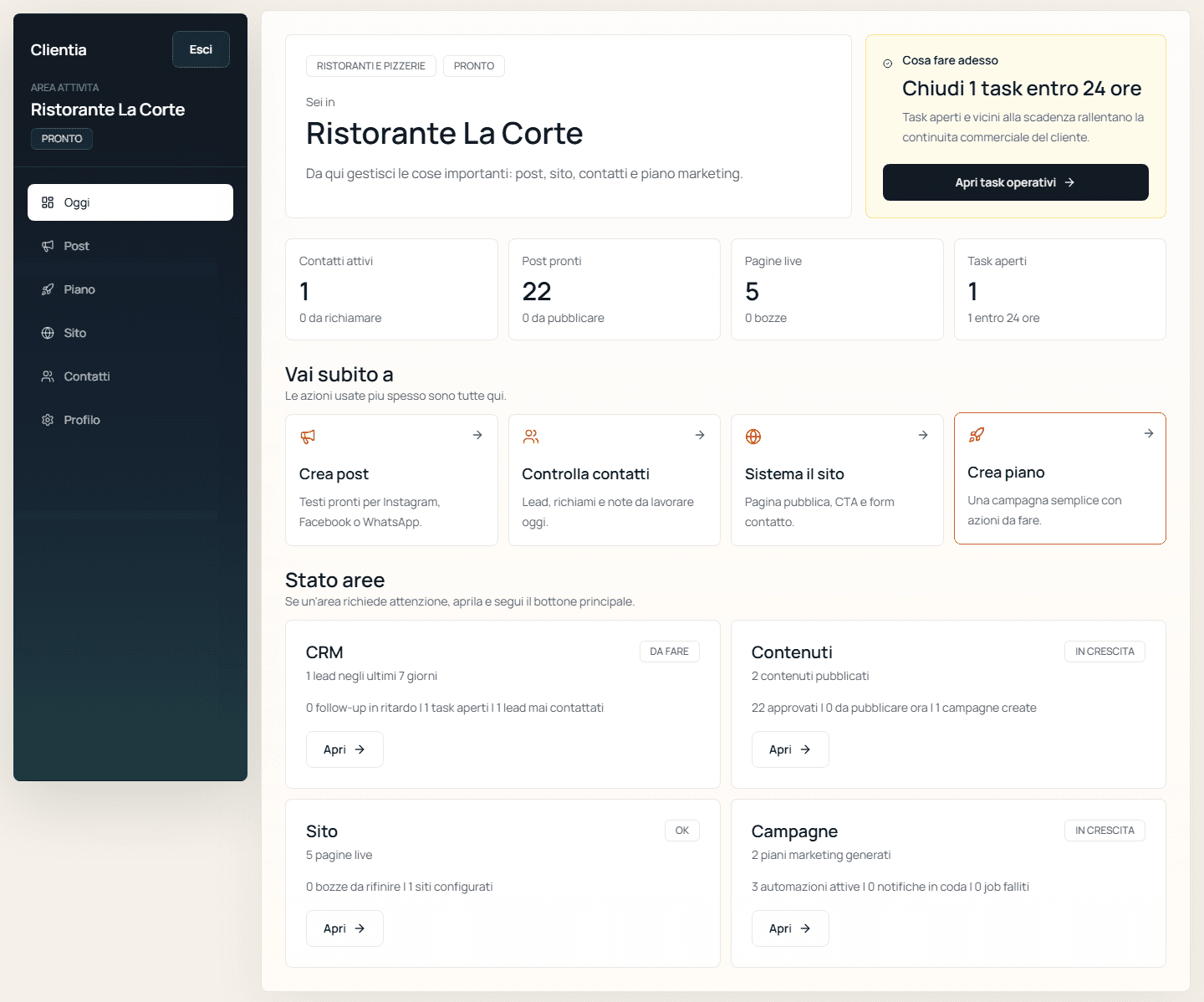This screenshot has height=1002, width=1204.
Task: Open the Piano menu item
Action: tap(130, 289)
